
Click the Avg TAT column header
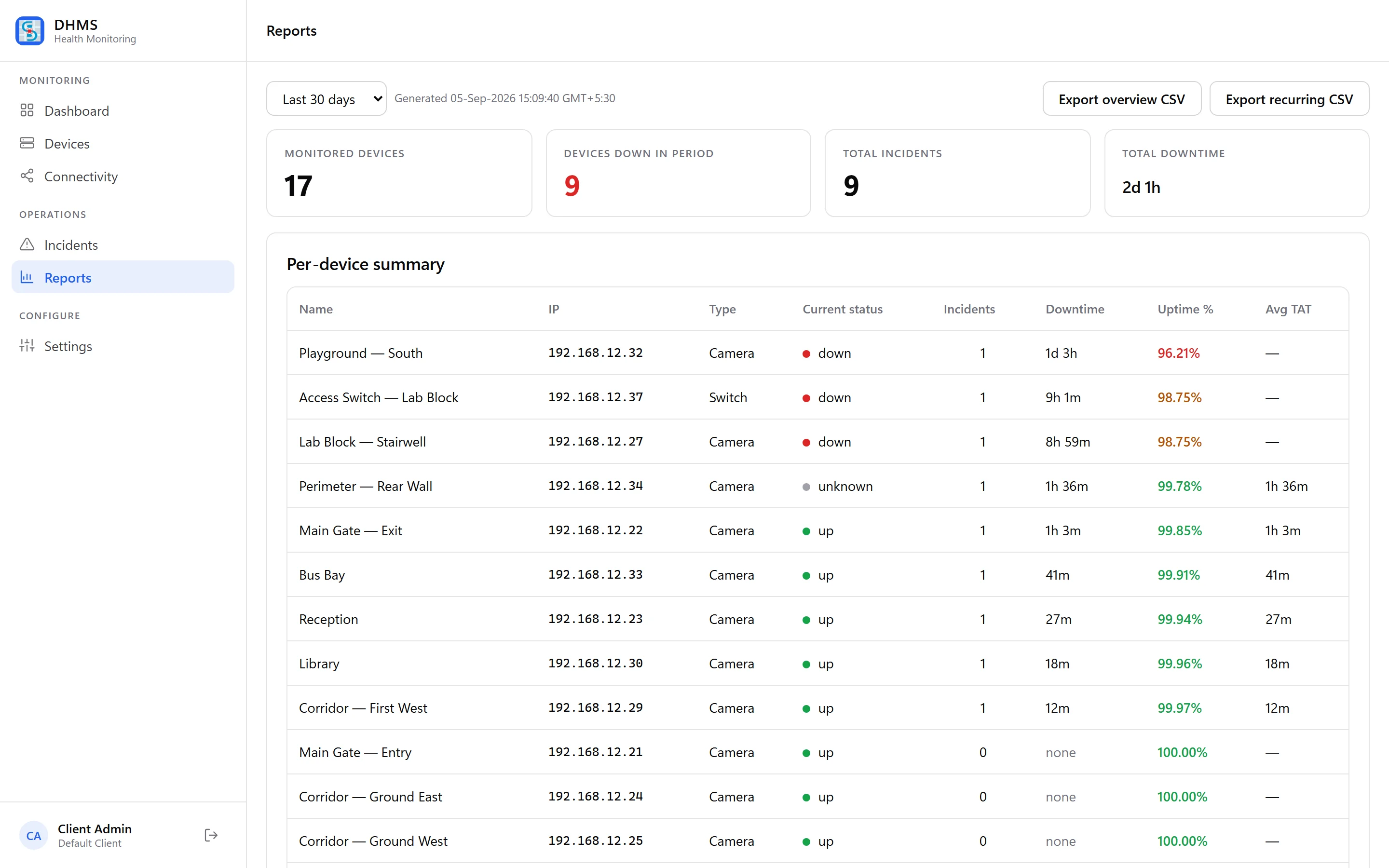tap(1288, 309)
